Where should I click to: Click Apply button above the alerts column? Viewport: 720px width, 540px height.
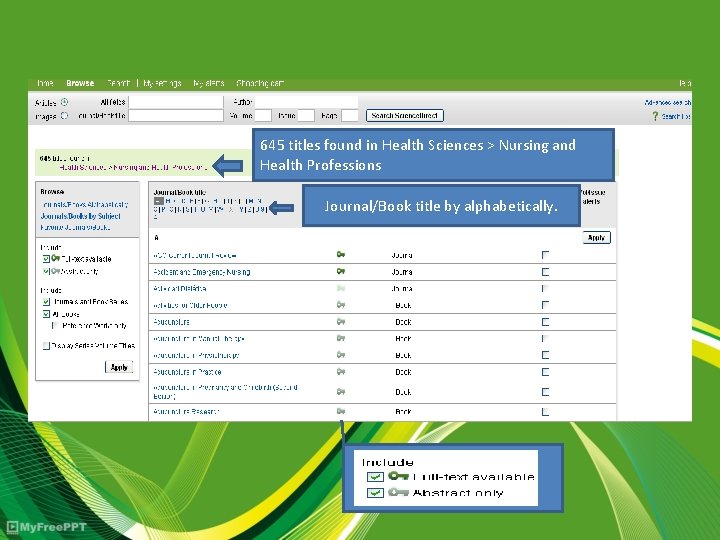[x=596, y=237]
